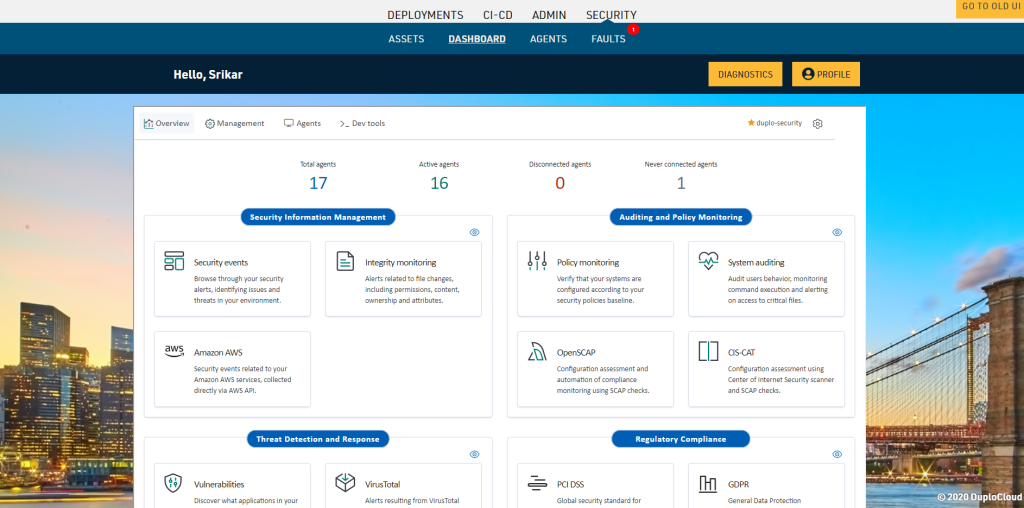
Task: Click the CIS-CAT module icon
Action: [x=708, y=351]
